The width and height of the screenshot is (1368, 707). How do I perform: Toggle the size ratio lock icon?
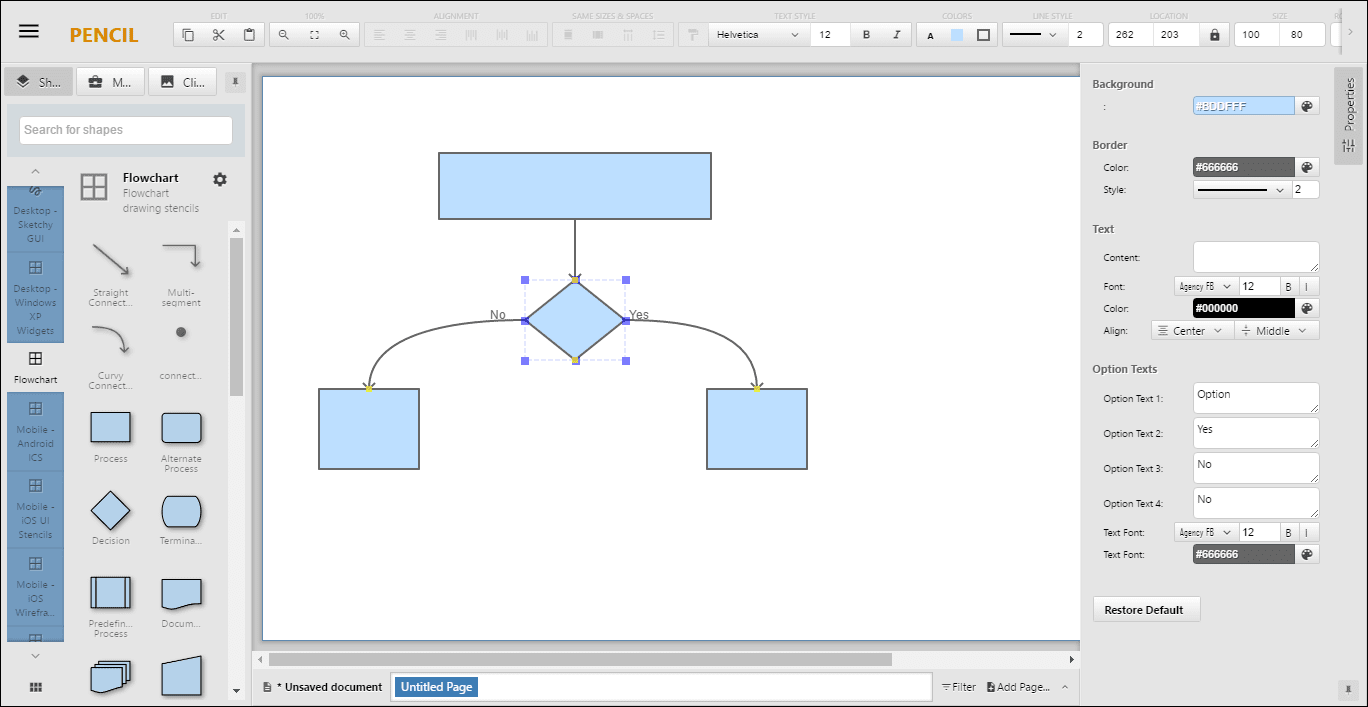pyautogui.click(x=1215, y=35)
